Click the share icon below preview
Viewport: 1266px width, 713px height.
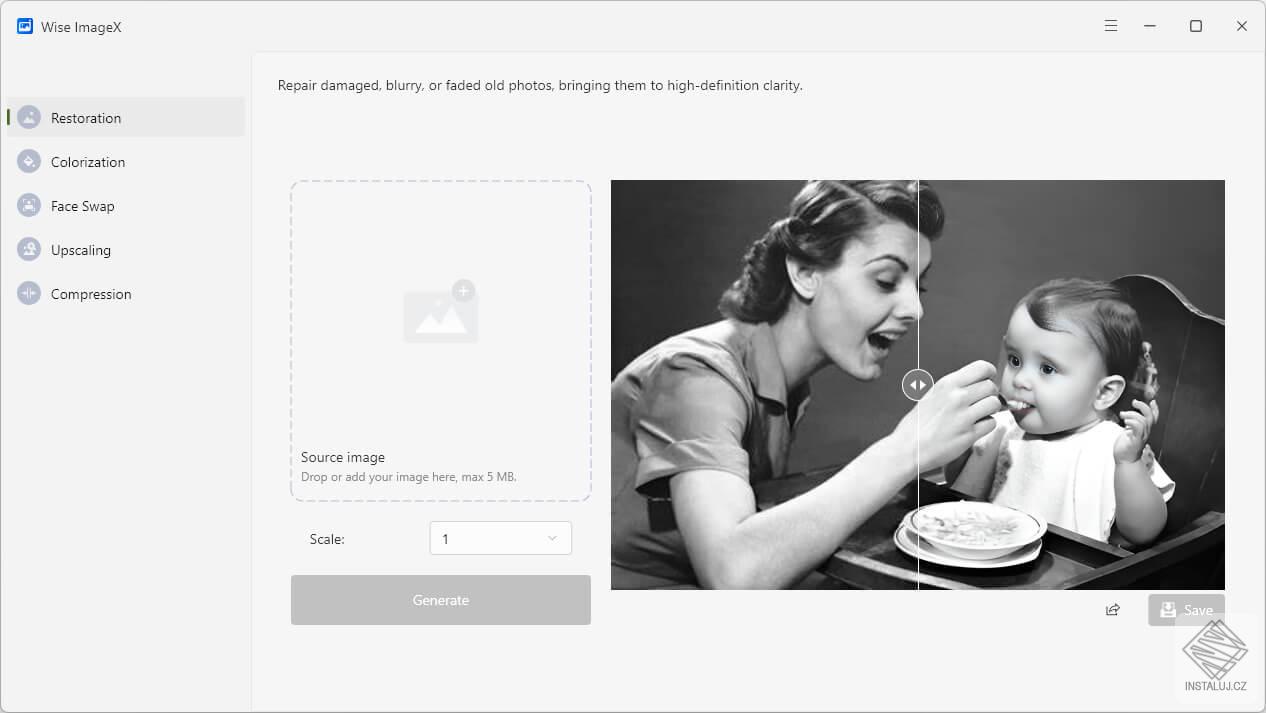click(x=1113, y=610)
